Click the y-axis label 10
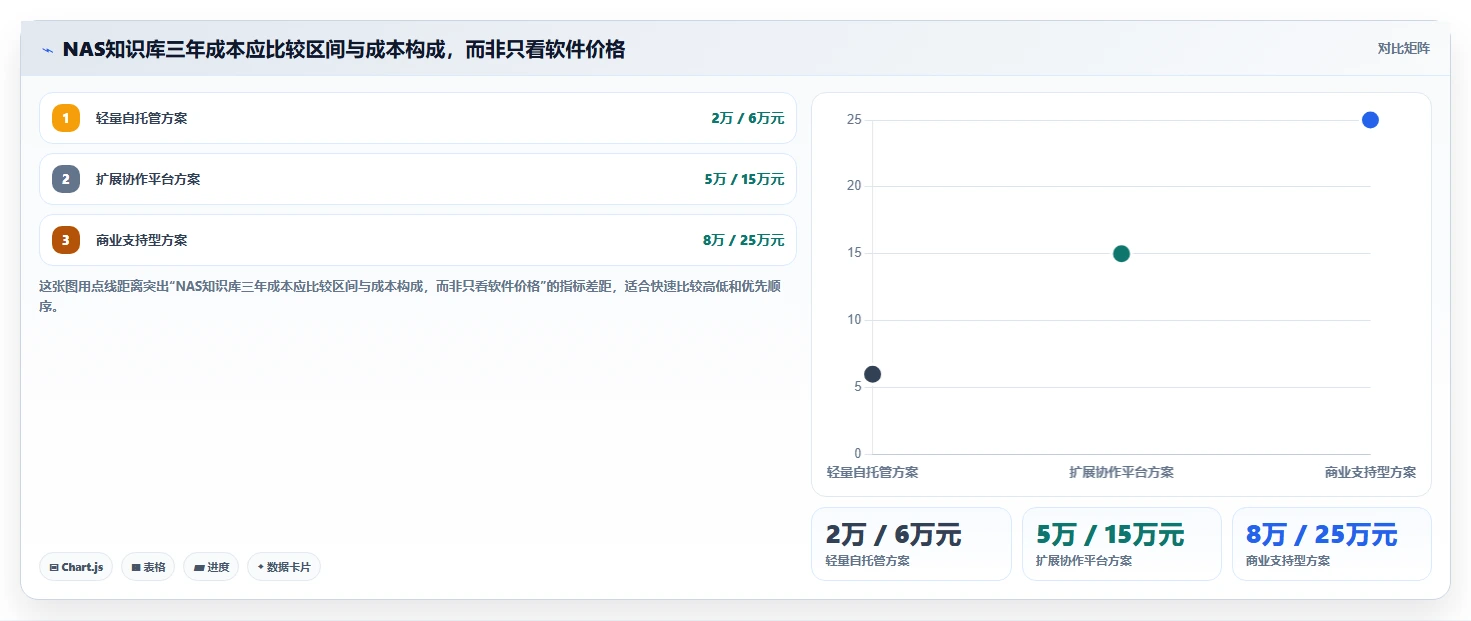 853,320
